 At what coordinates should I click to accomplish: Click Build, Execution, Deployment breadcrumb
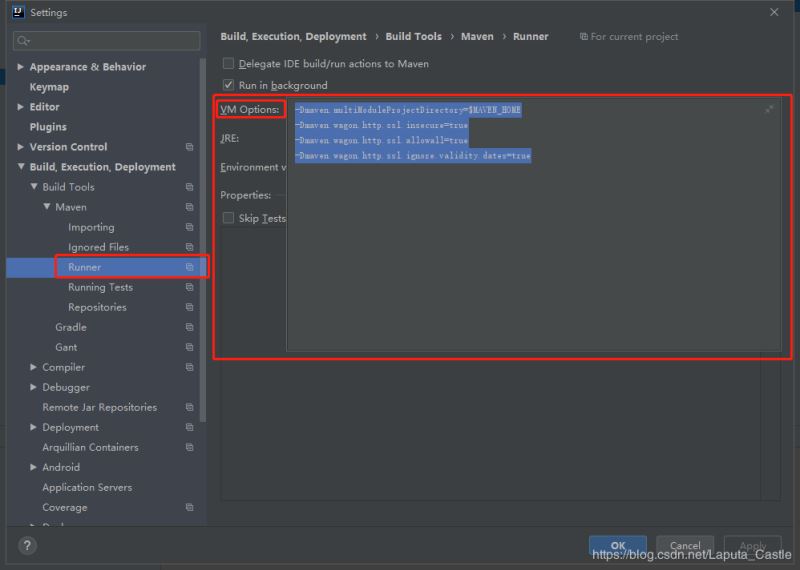(293, 37)
